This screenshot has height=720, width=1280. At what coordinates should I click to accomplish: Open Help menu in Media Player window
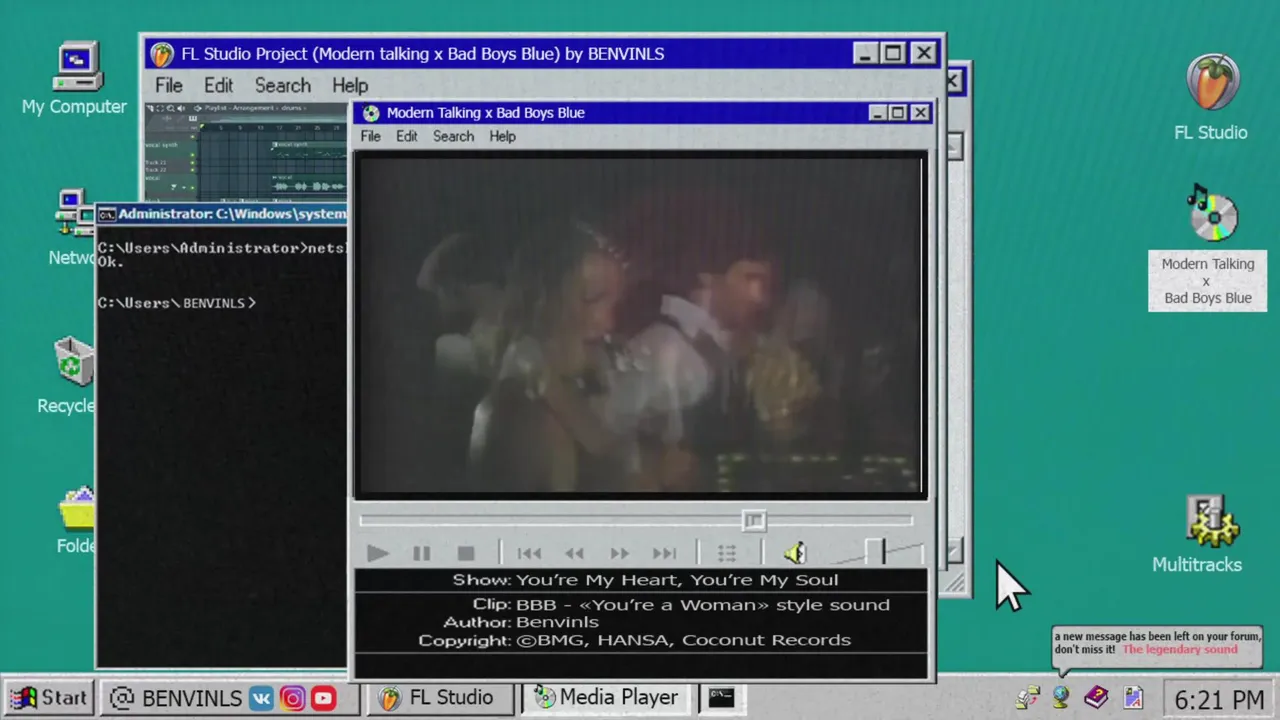502,136
